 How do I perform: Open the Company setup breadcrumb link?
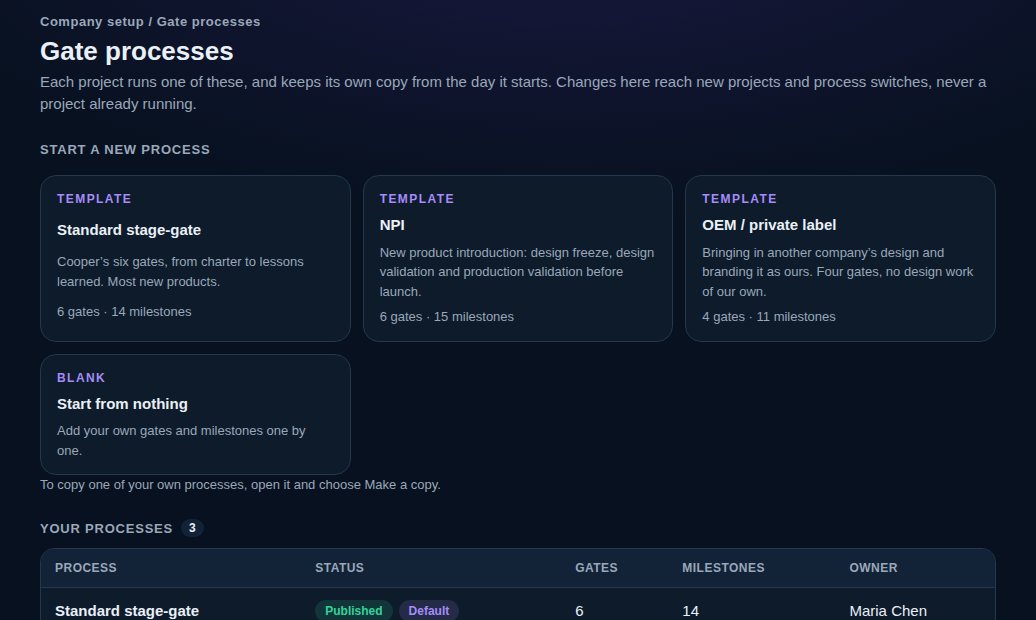click(92, 22)
